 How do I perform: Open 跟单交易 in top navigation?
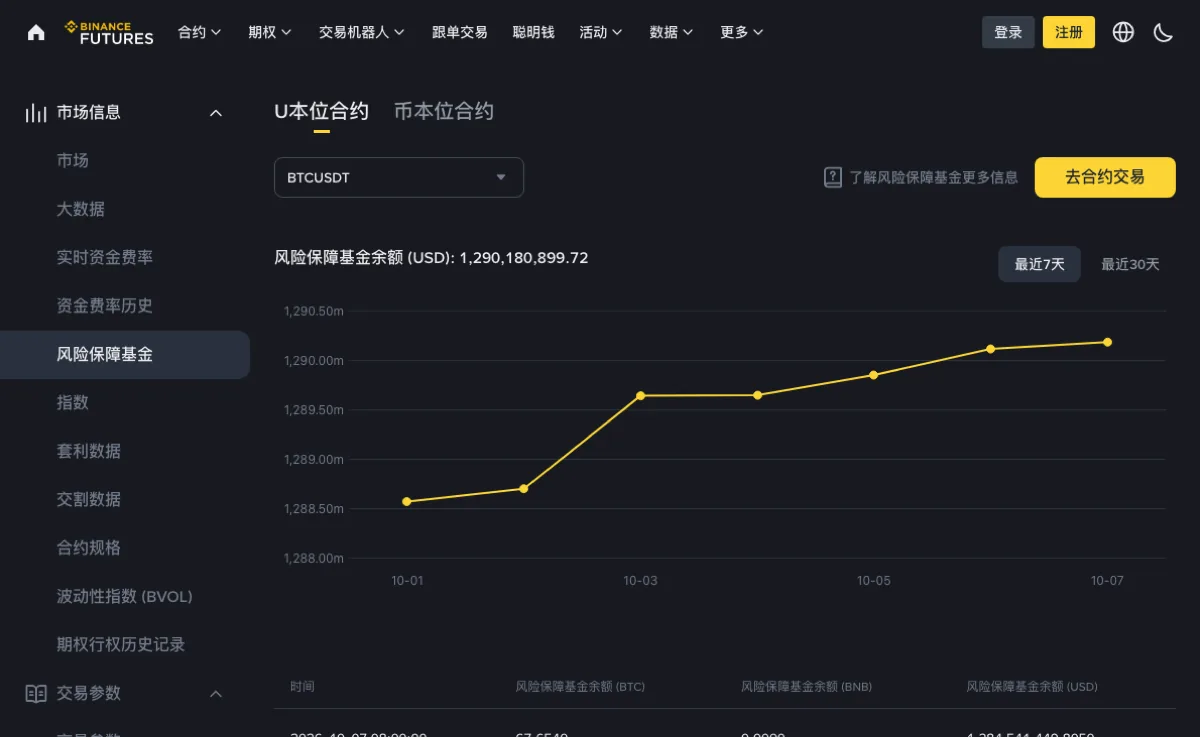(460, 32)
